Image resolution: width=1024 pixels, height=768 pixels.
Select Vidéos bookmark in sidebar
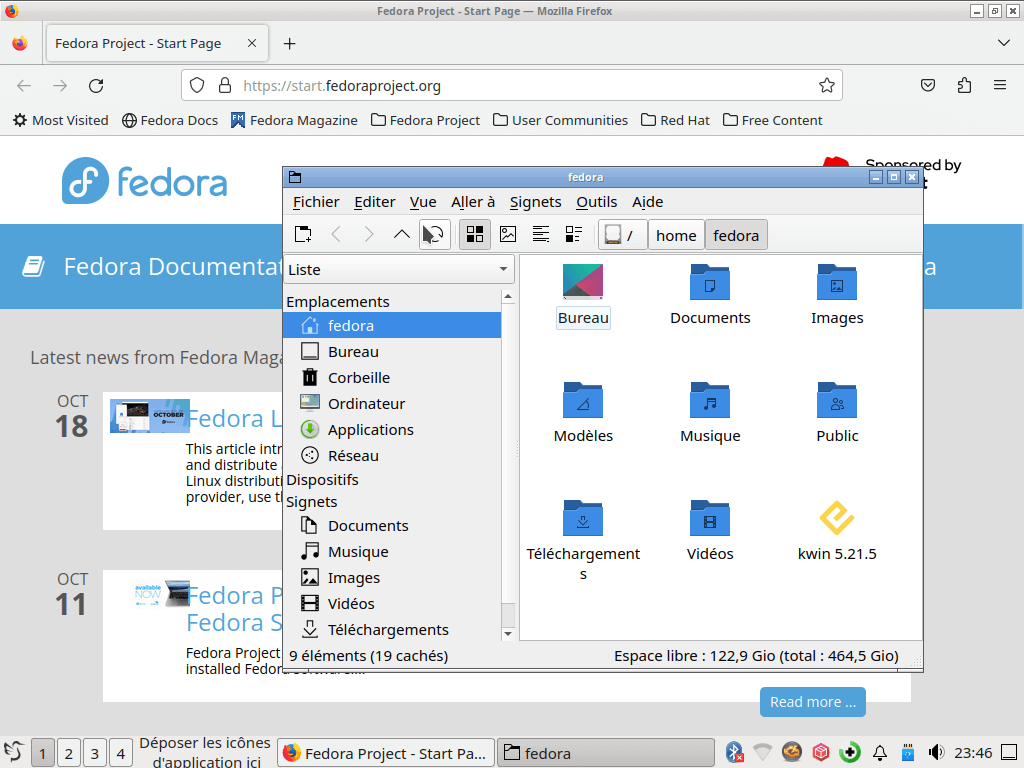[x=392, y=604]
